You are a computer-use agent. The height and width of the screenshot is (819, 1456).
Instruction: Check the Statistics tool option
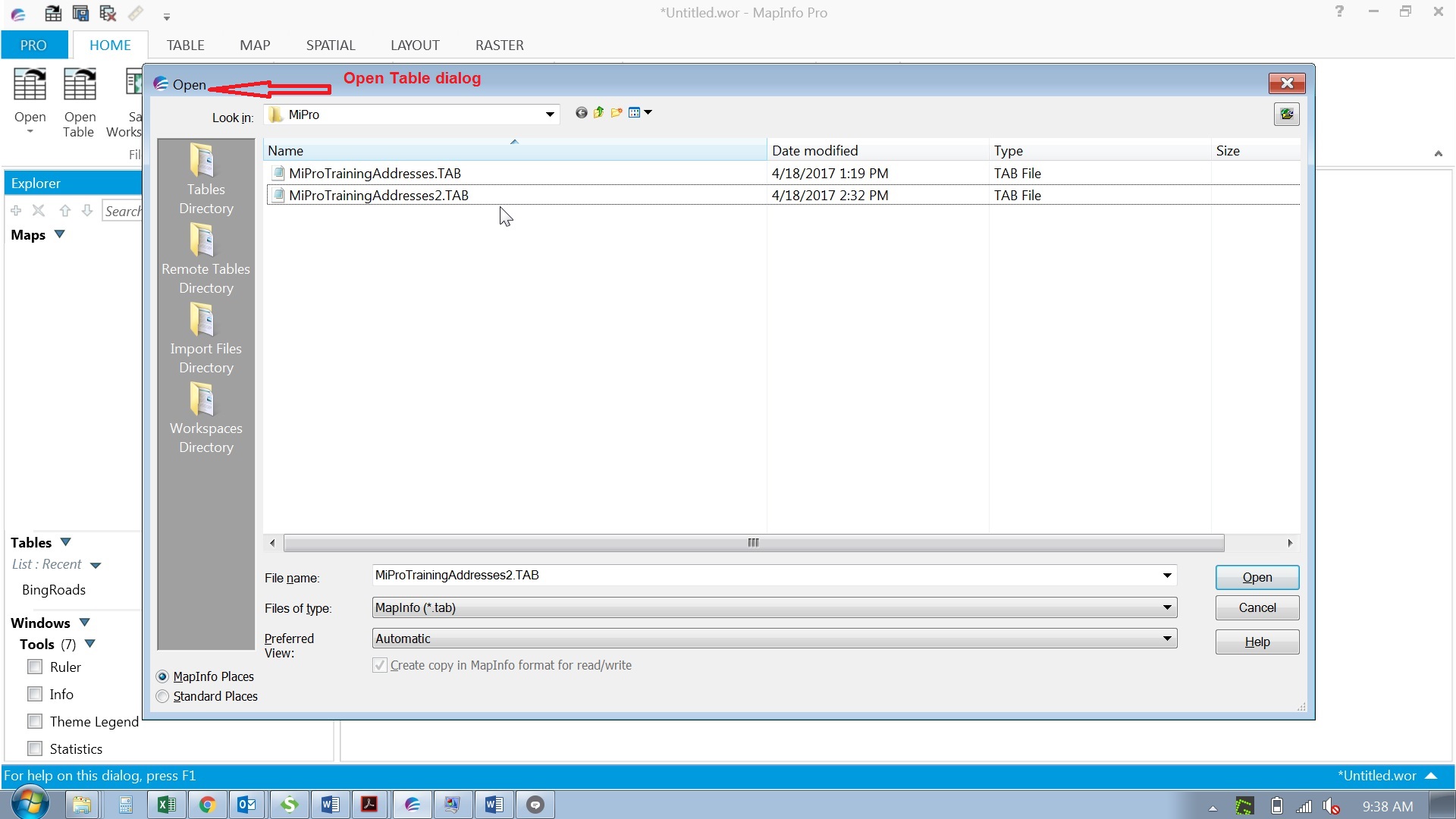(x=34, y=748)
